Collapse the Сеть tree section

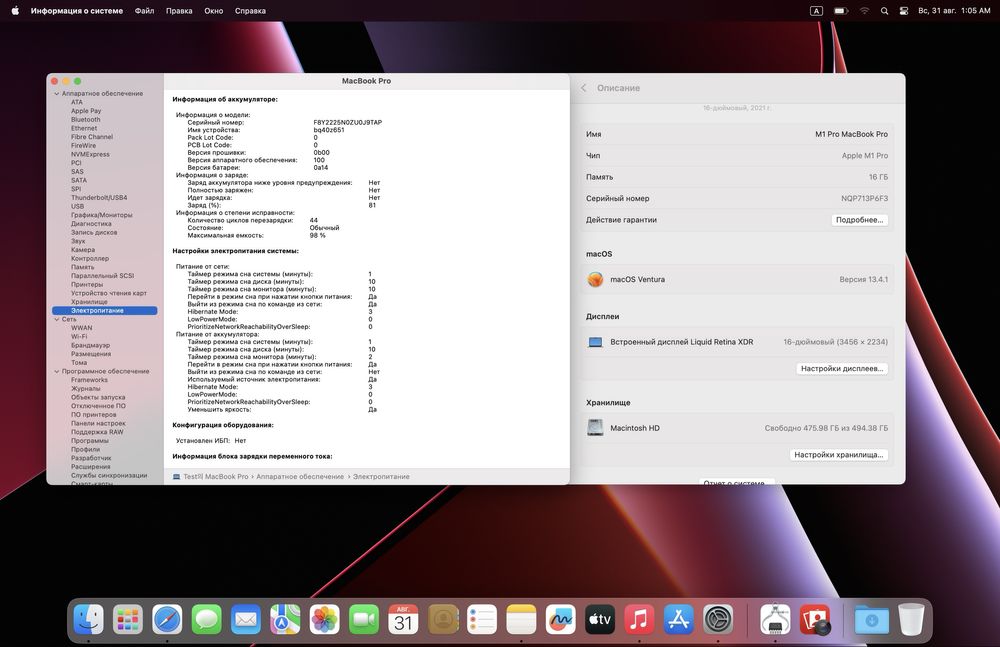57,319
